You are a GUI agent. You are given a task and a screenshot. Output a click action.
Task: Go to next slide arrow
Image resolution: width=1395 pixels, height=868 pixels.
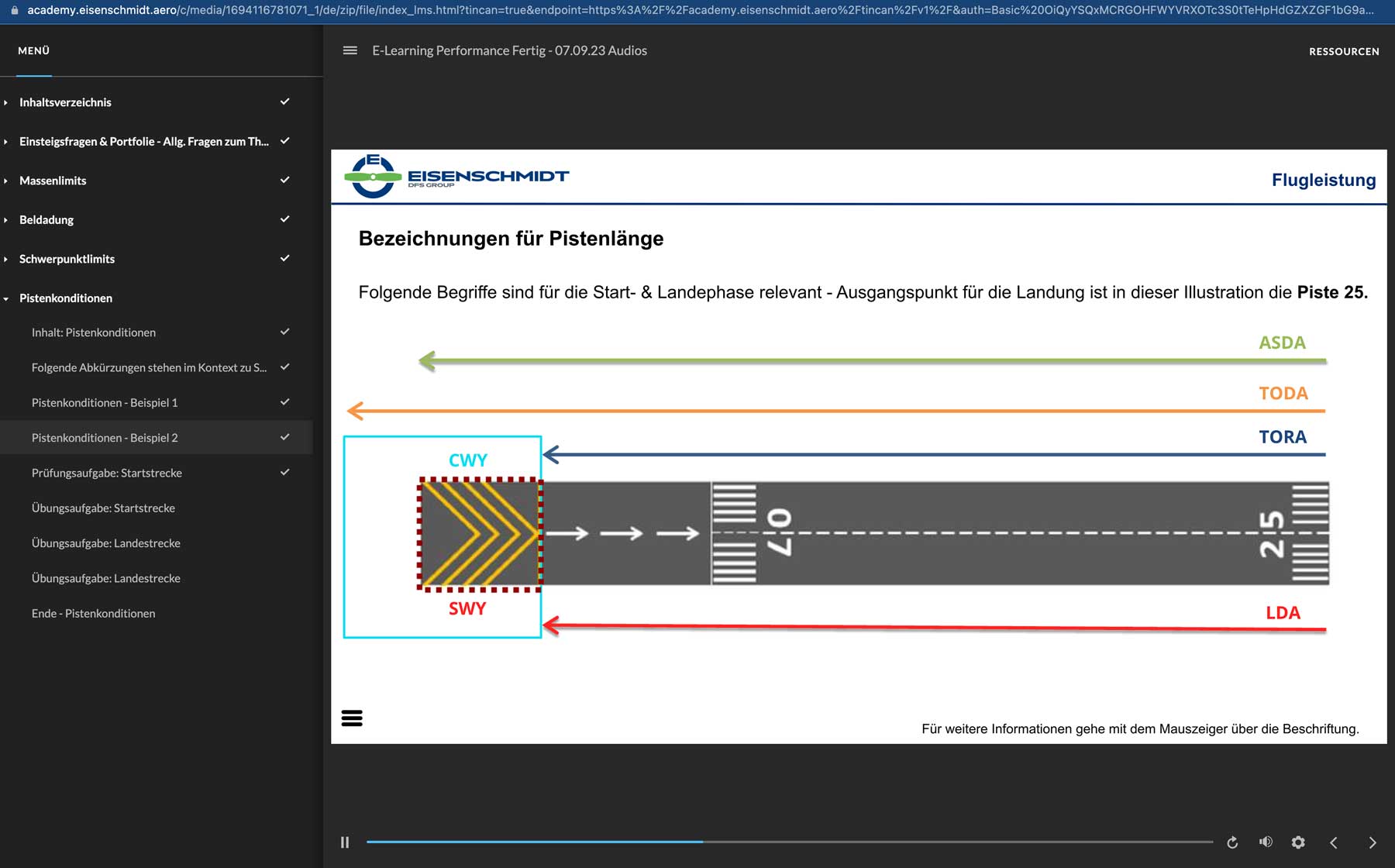tap(1372, 842)
